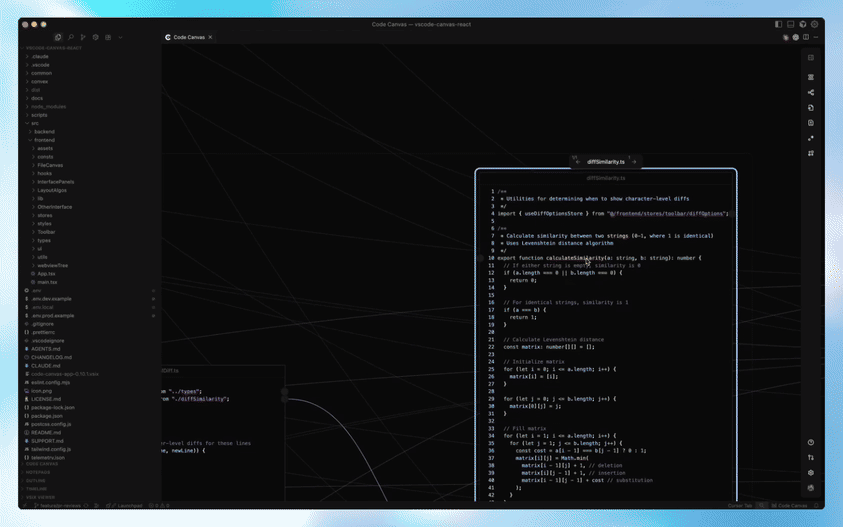The image size is (843, 527).
Task: Click the topmost icon in the right canvas toolbar
Action: coord(811,58)
